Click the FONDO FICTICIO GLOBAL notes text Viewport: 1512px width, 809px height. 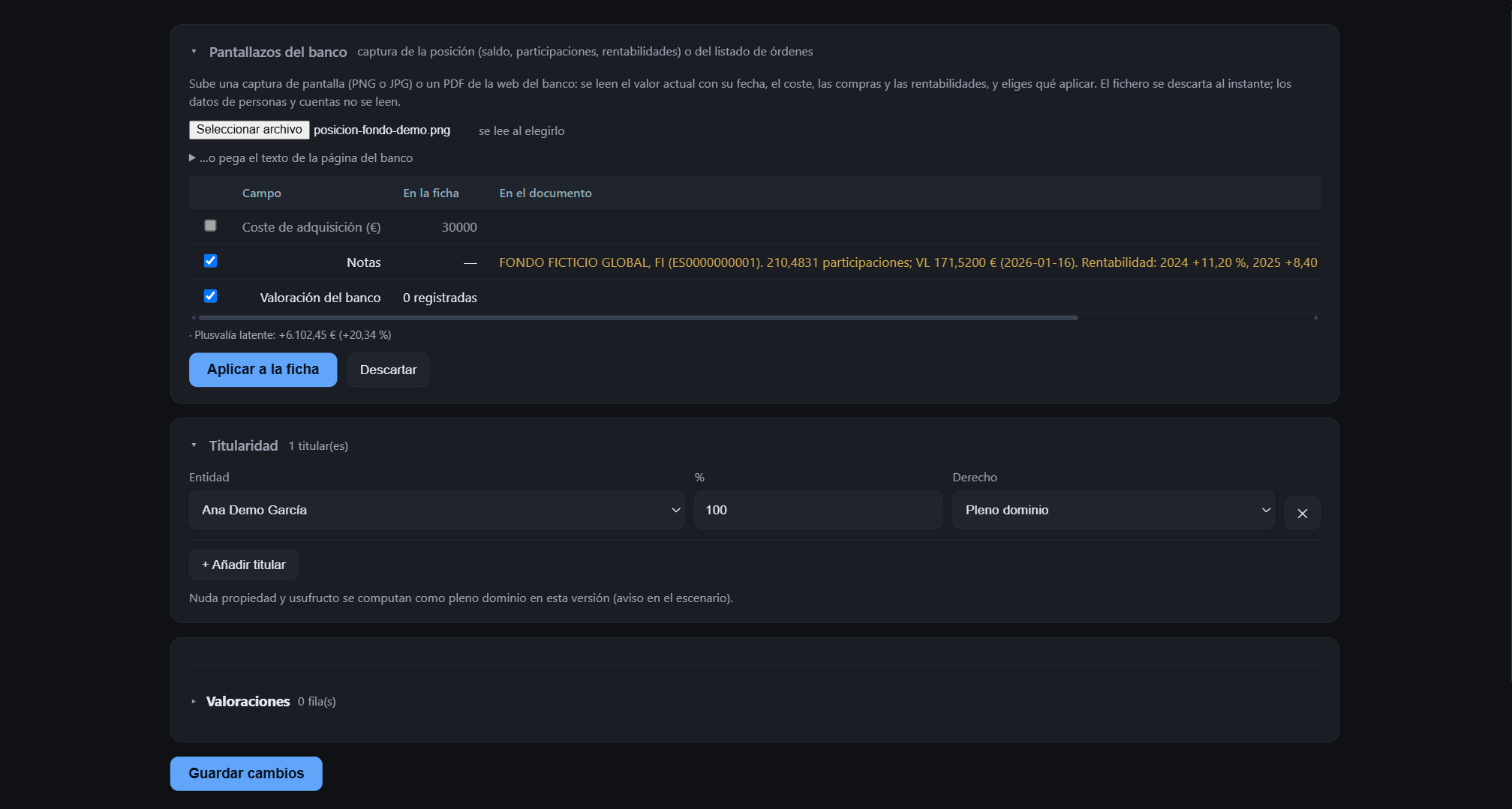909,262
